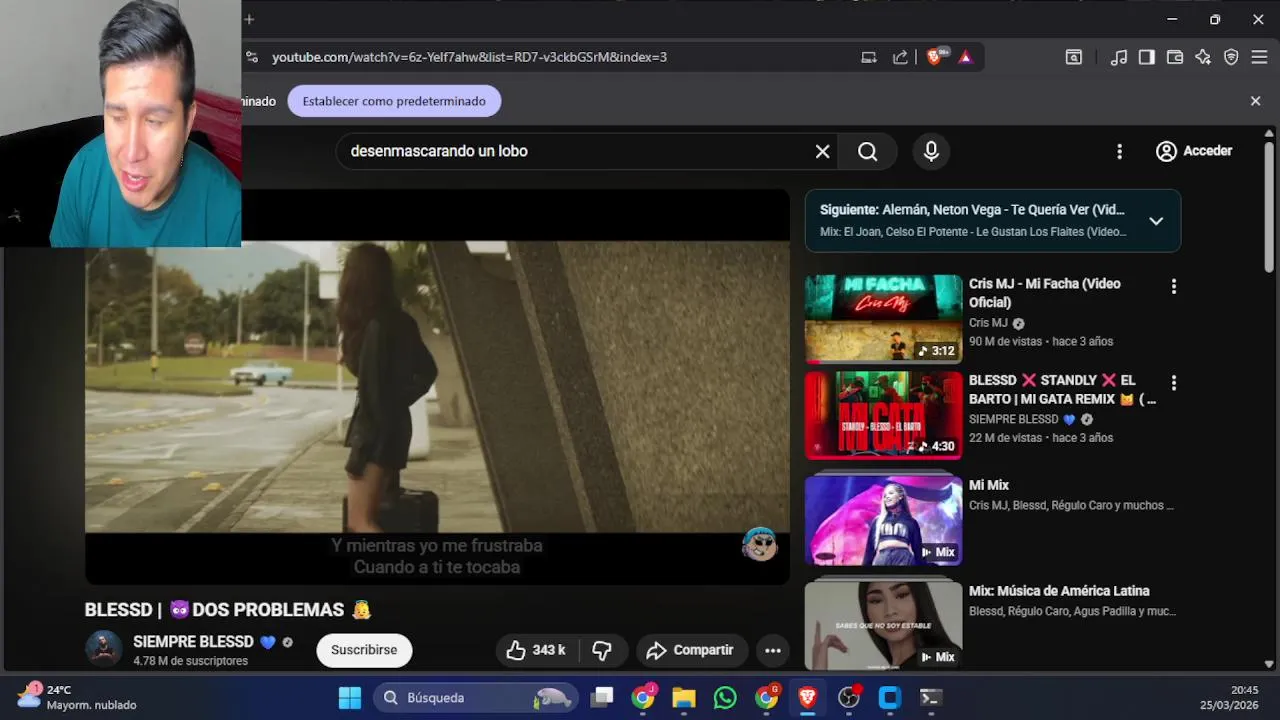This screenshot has height=720, width=1280.
Task: Open Mix: Música de América Latina title
Action: [1059, 591]
